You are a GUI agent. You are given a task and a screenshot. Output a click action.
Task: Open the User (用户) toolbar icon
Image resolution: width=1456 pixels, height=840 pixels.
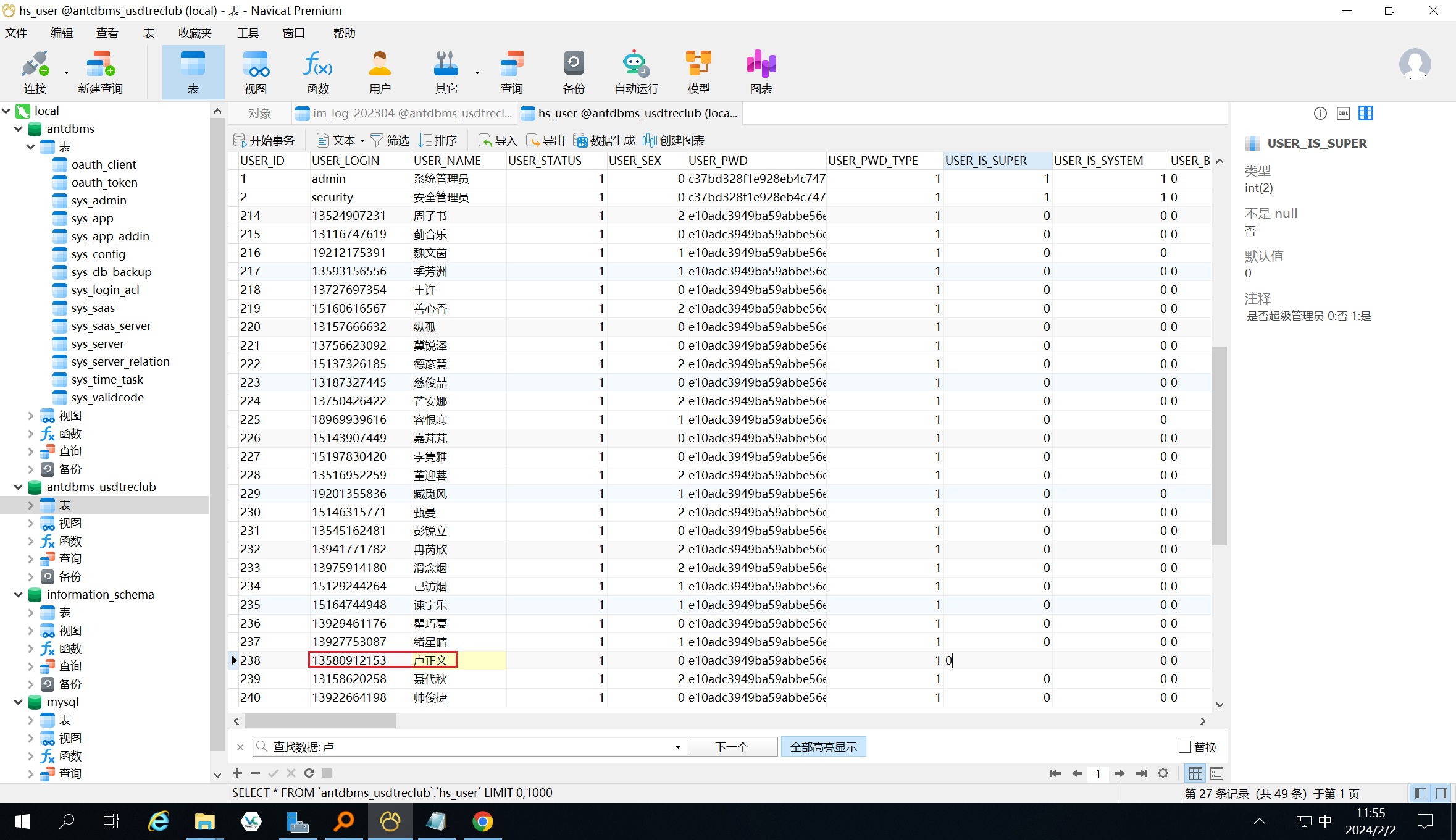380,72
